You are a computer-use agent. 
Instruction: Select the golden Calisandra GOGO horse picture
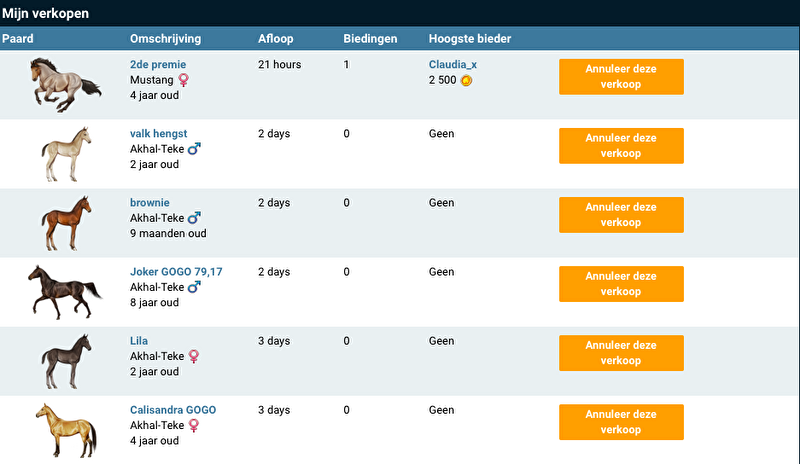point(65,428)
